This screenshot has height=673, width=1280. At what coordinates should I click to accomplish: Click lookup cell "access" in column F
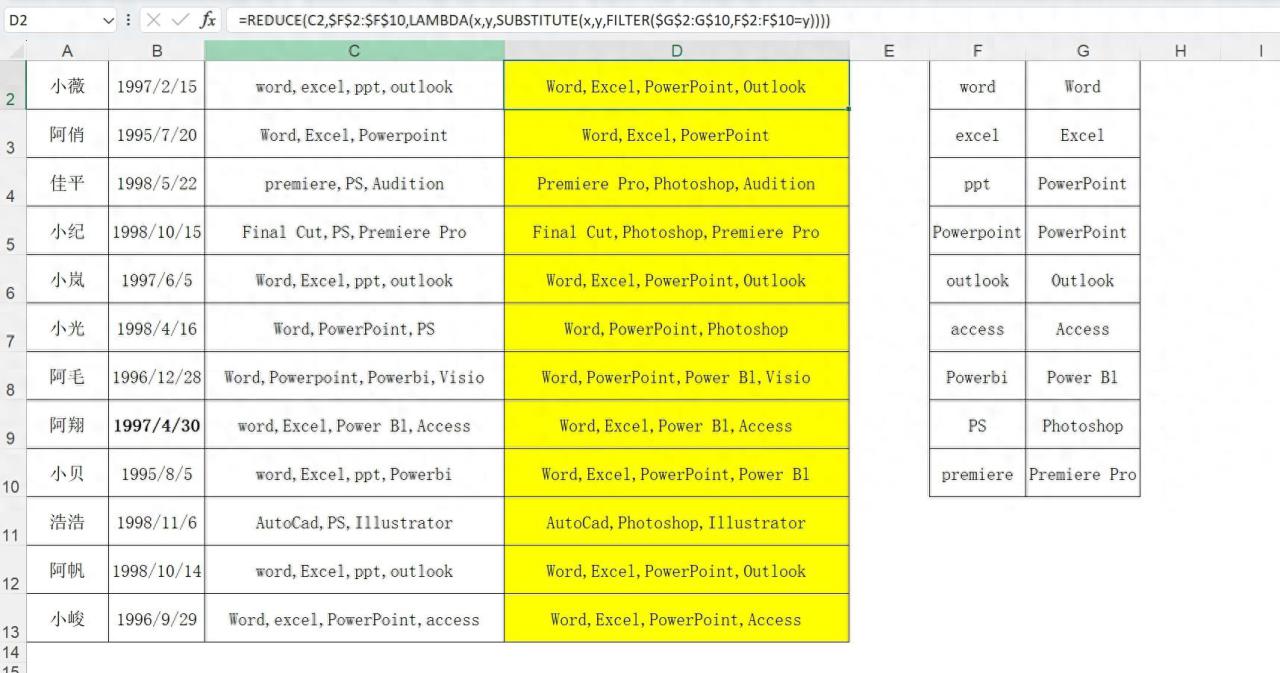[977, 329]
